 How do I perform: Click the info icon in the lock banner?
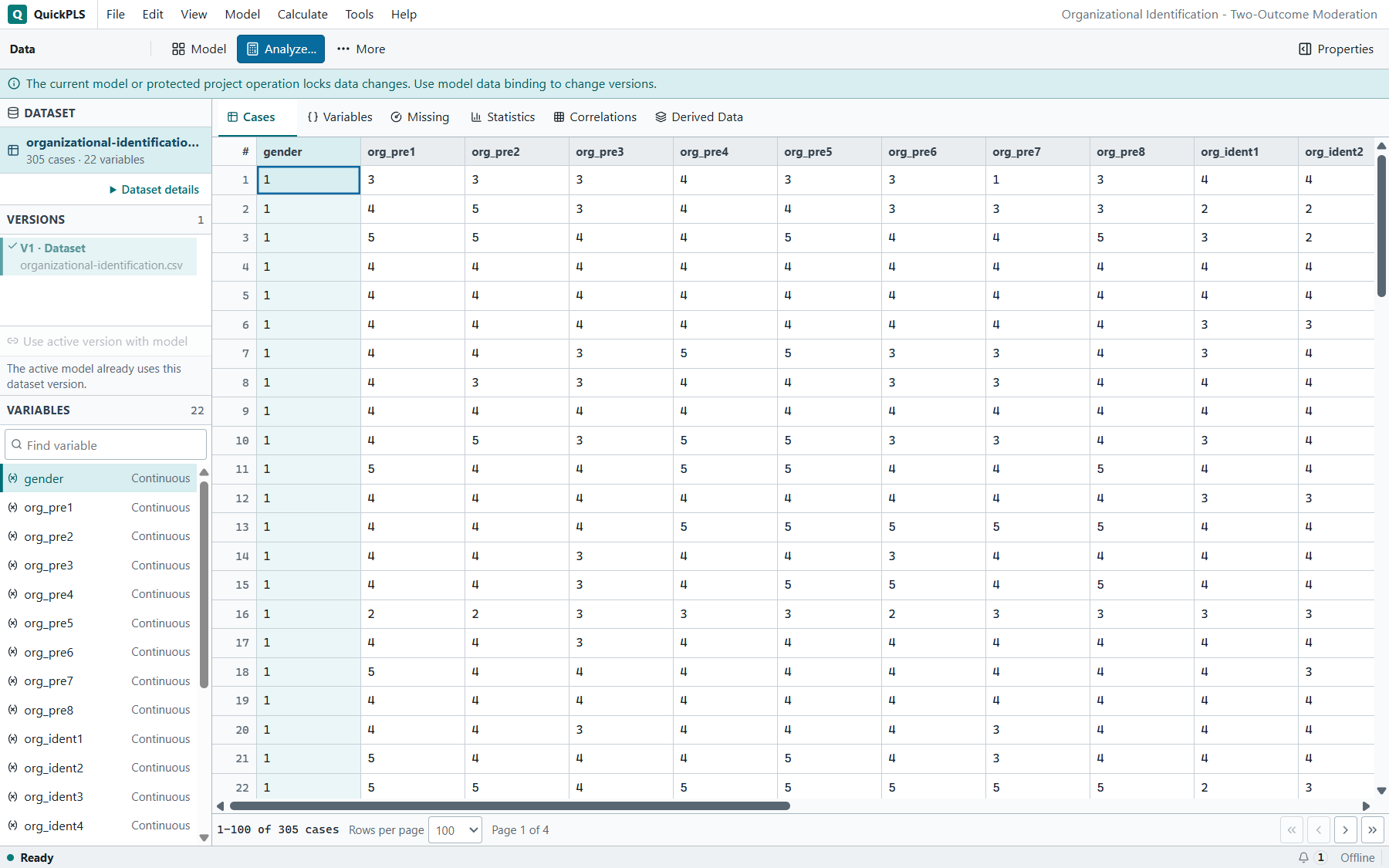pos(14,83)
